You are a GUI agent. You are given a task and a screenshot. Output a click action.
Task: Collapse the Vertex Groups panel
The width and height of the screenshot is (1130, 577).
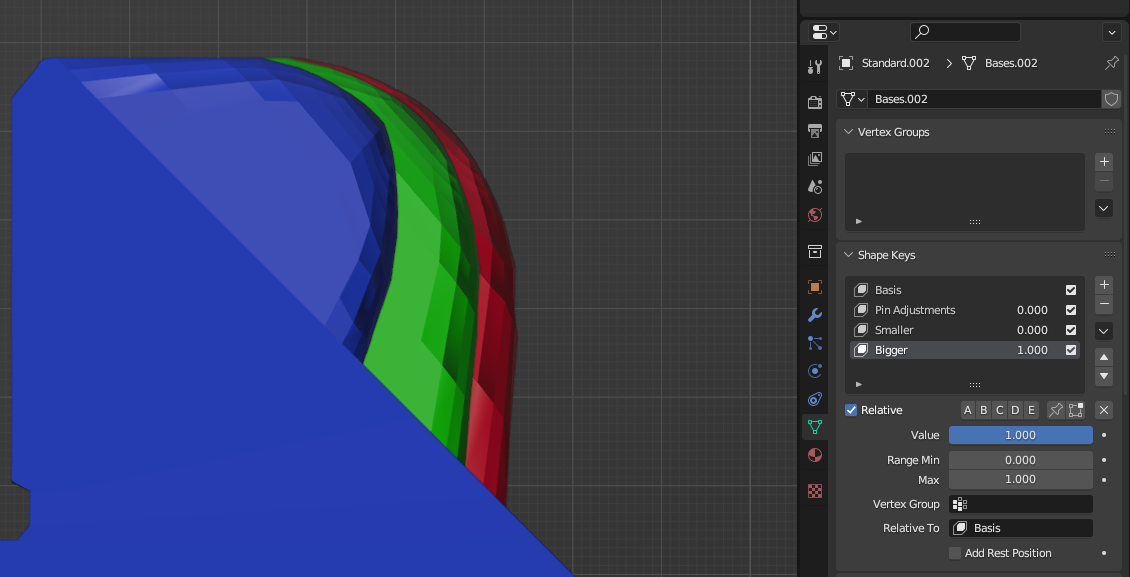(x=848, y=132)
